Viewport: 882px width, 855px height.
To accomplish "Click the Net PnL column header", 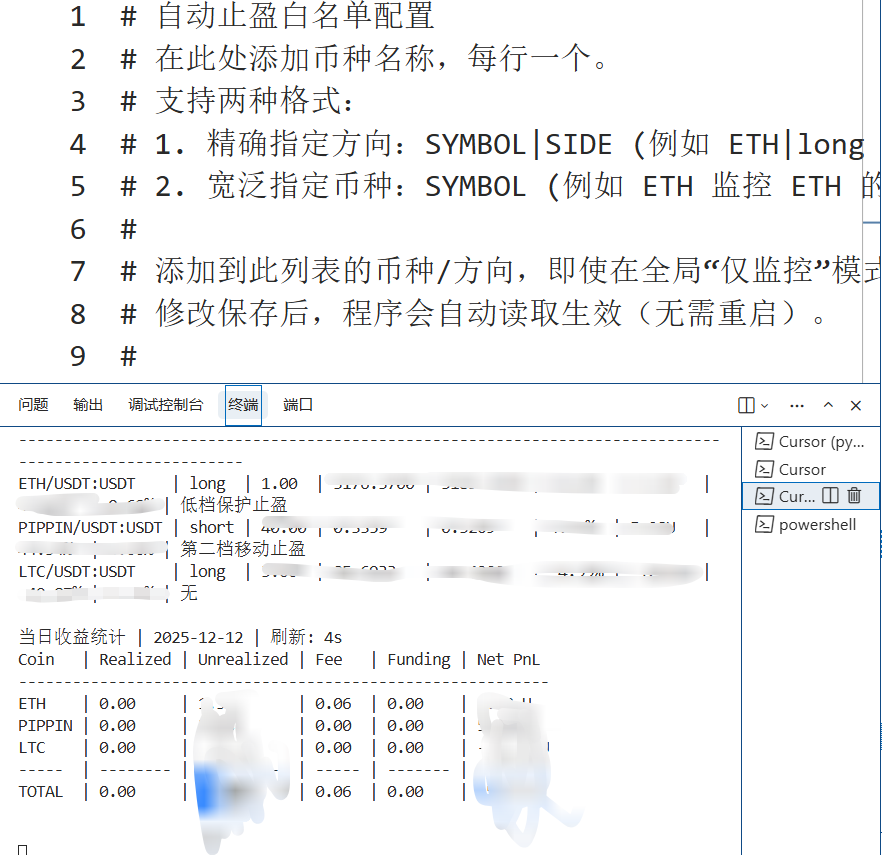I will tap(508, 659).
